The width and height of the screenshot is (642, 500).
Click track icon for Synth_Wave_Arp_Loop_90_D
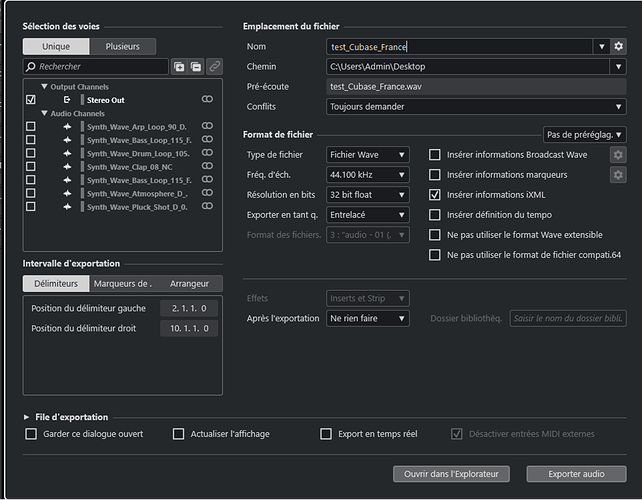pos(67,127)
